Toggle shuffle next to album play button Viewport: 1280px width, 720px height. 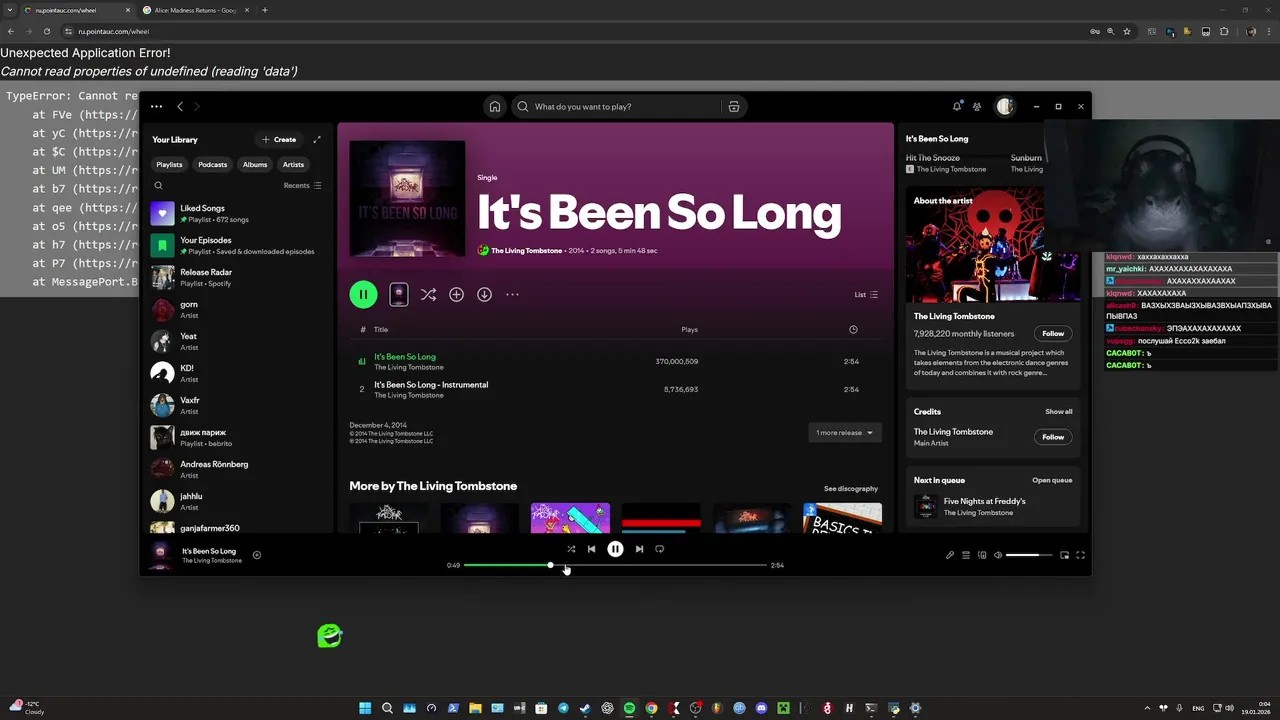tap(428, 294)
